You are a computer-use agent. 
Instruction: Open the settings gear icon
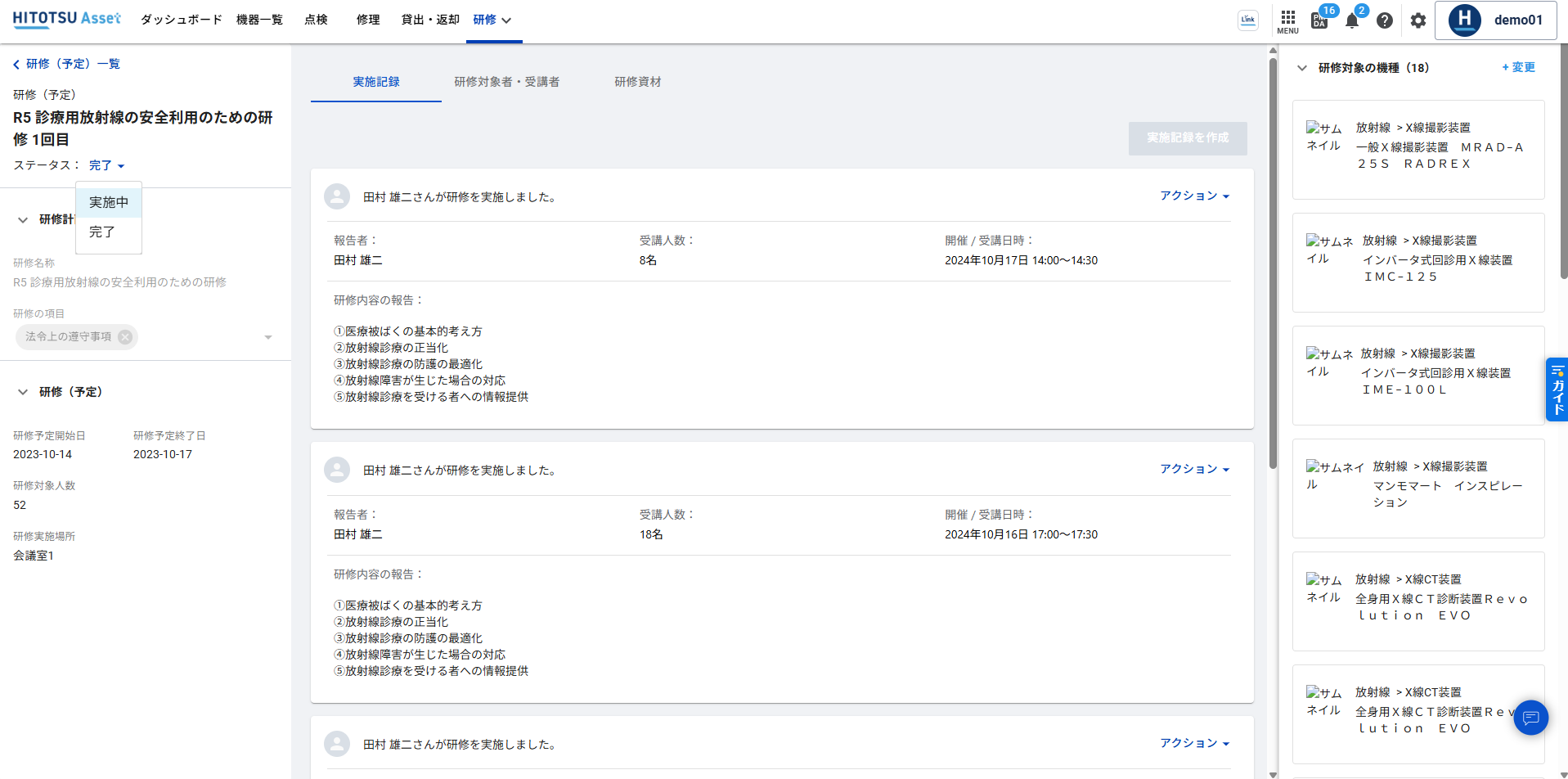coord(1418,20)
